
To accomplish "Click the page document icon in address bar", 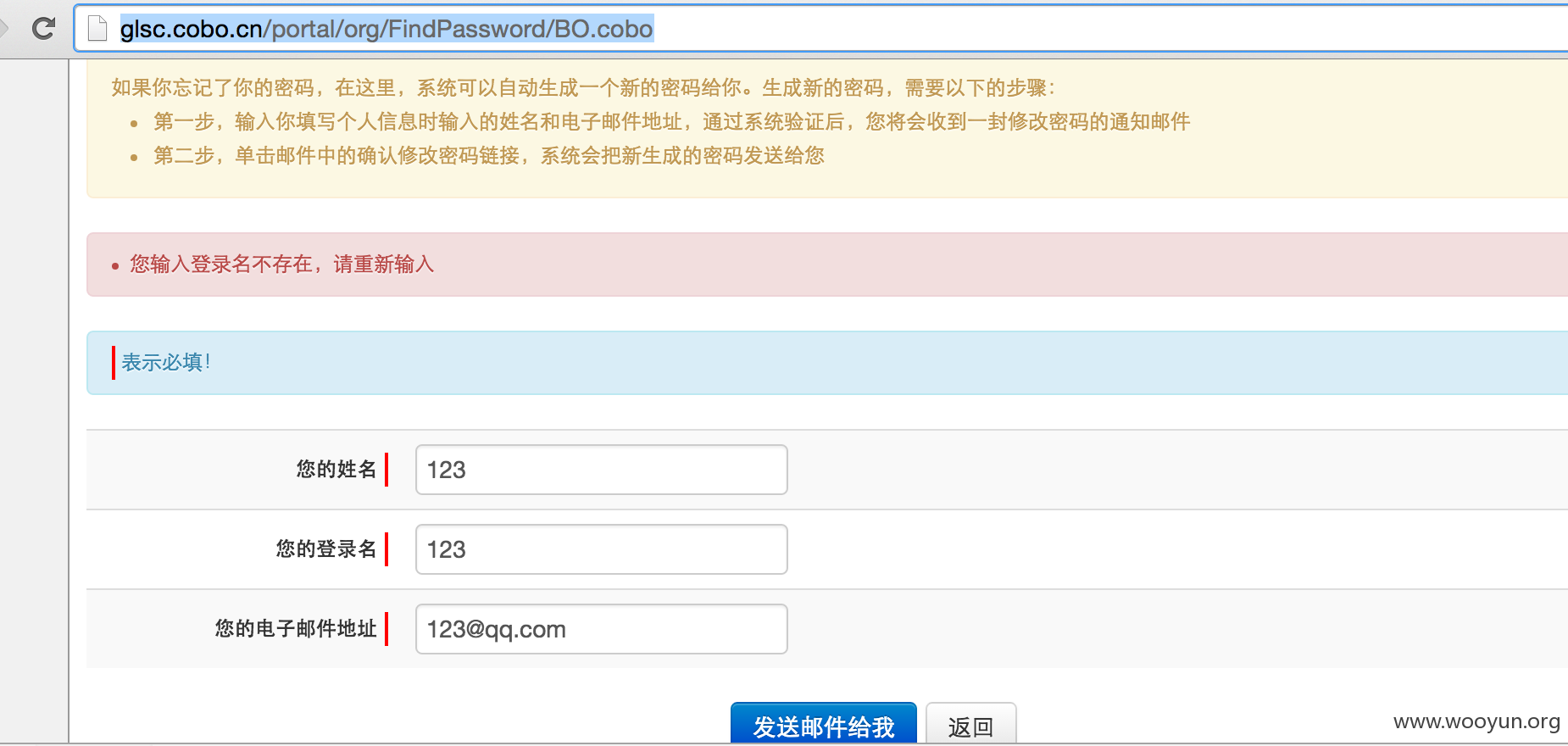I will [98, 29].
